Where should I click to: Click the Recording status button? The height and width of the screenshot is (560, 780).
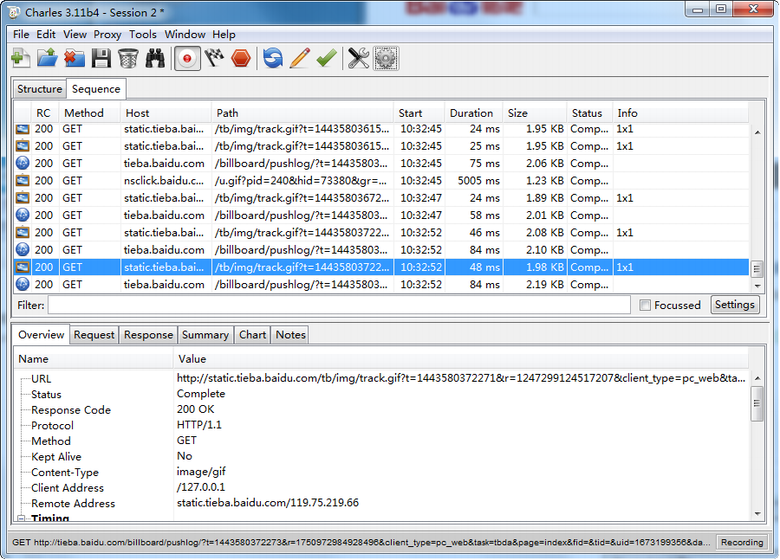tap(742, 542)
